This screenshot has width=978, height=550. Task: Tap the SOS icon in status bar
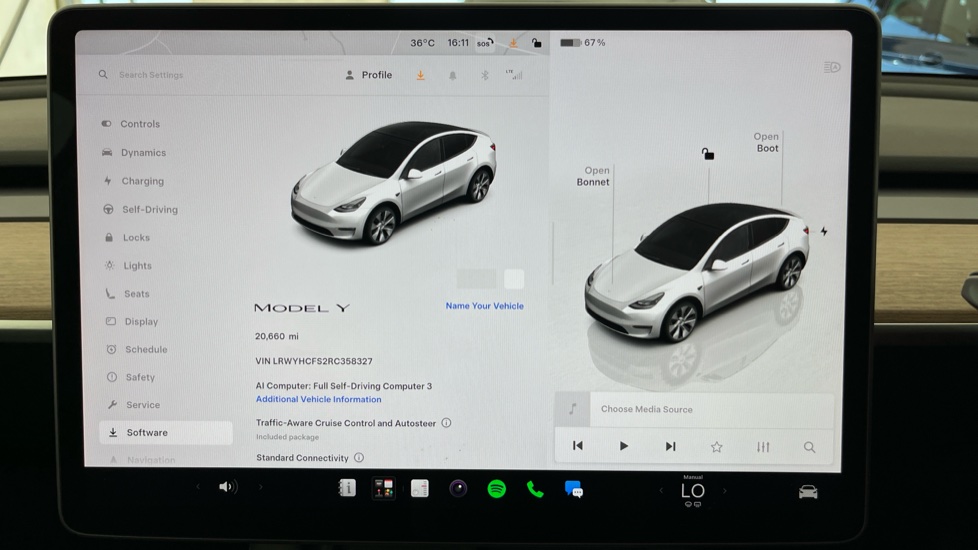click(x=485, y=43)
